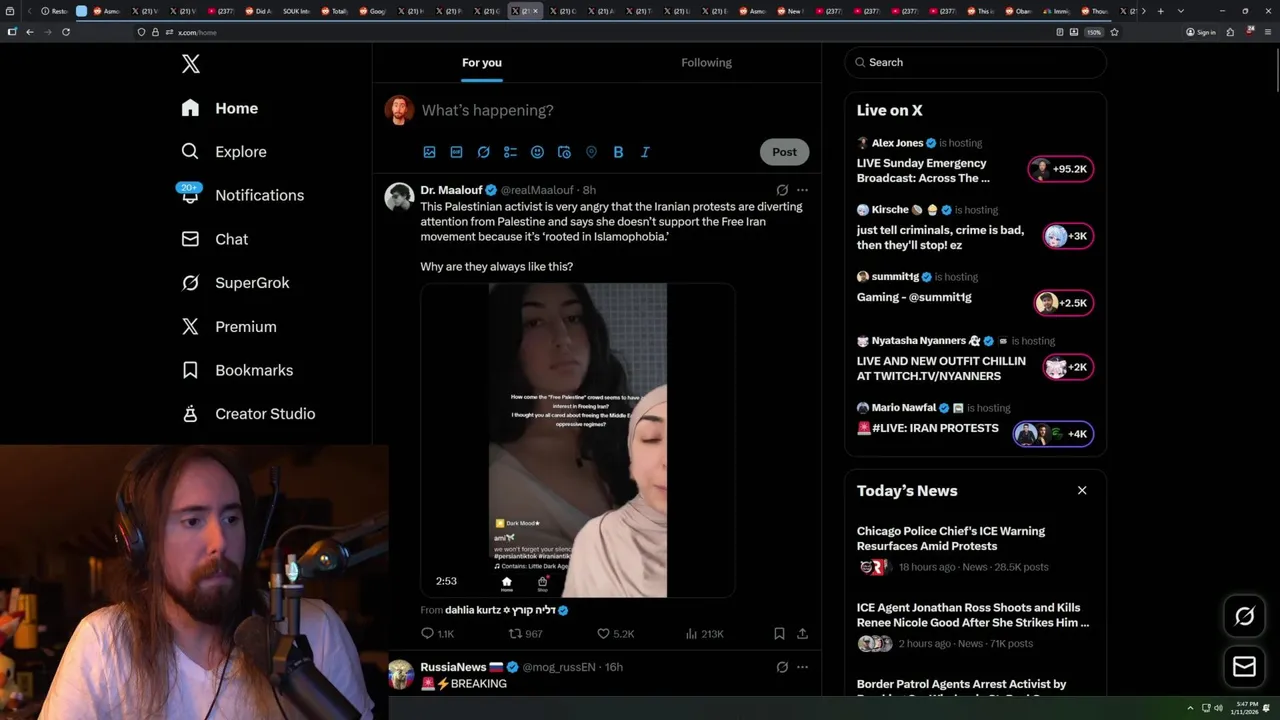Screen dimensions: 1280x720
Task: Toggle bold text formatting in composer
Action: point(618,152)
